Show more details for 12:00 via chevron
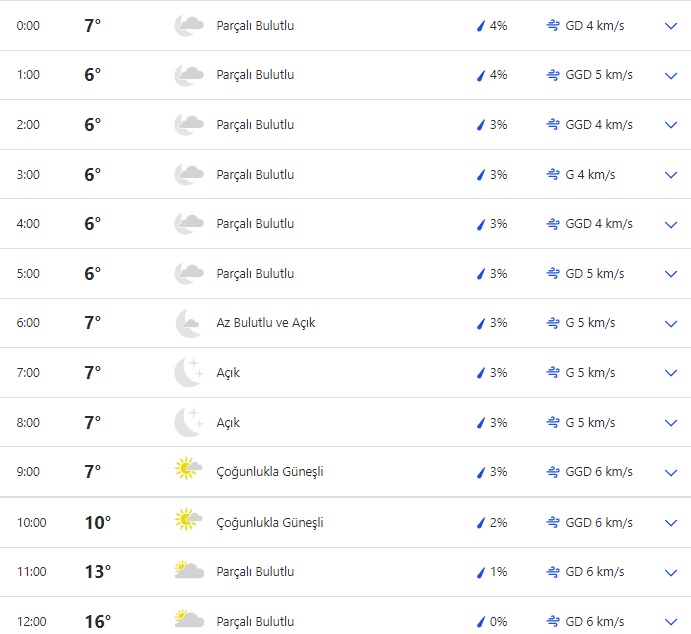This screenshot has height=634, width=691. [671, 622]
